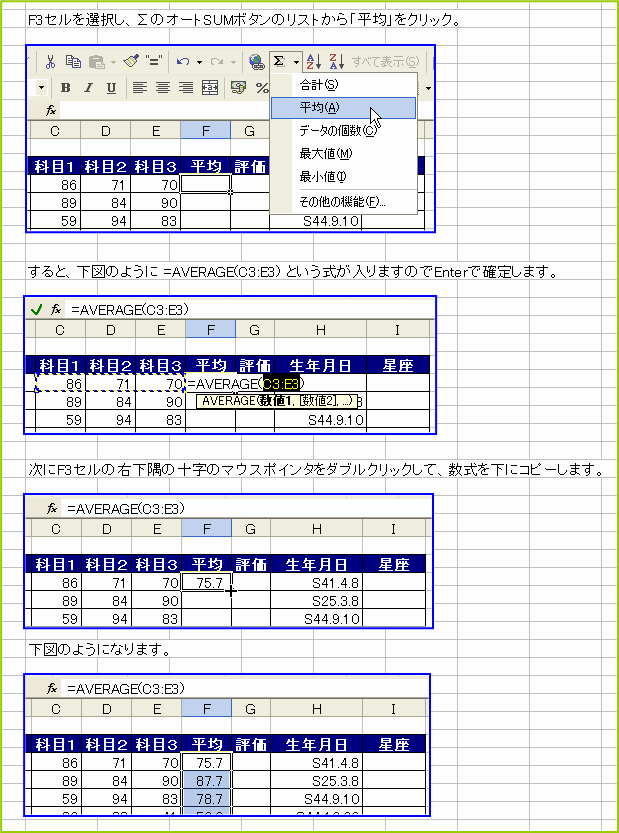The image size is (619, 833).
Task: Choose 合計(S) from AutoSum list
Action: [x=343, y=84]
